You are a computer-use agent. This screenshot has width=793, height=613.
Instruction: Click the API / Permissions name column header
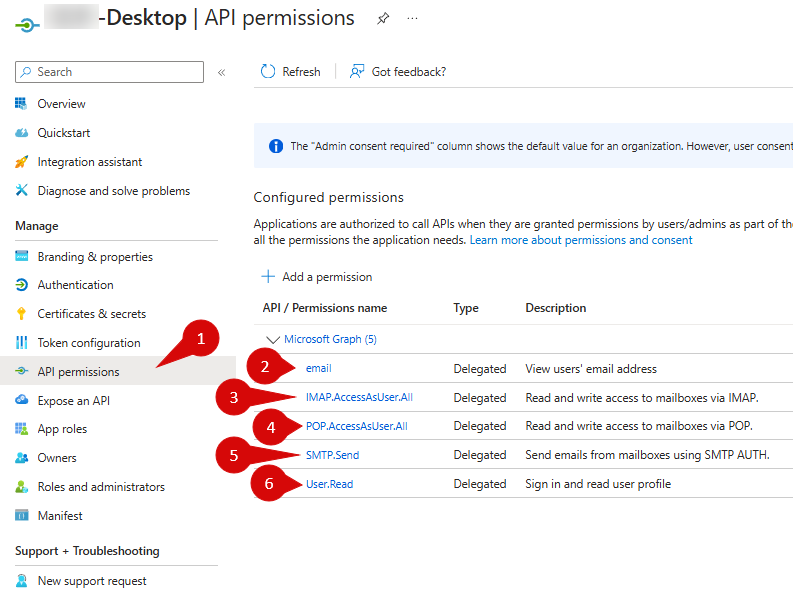point(325,308)
